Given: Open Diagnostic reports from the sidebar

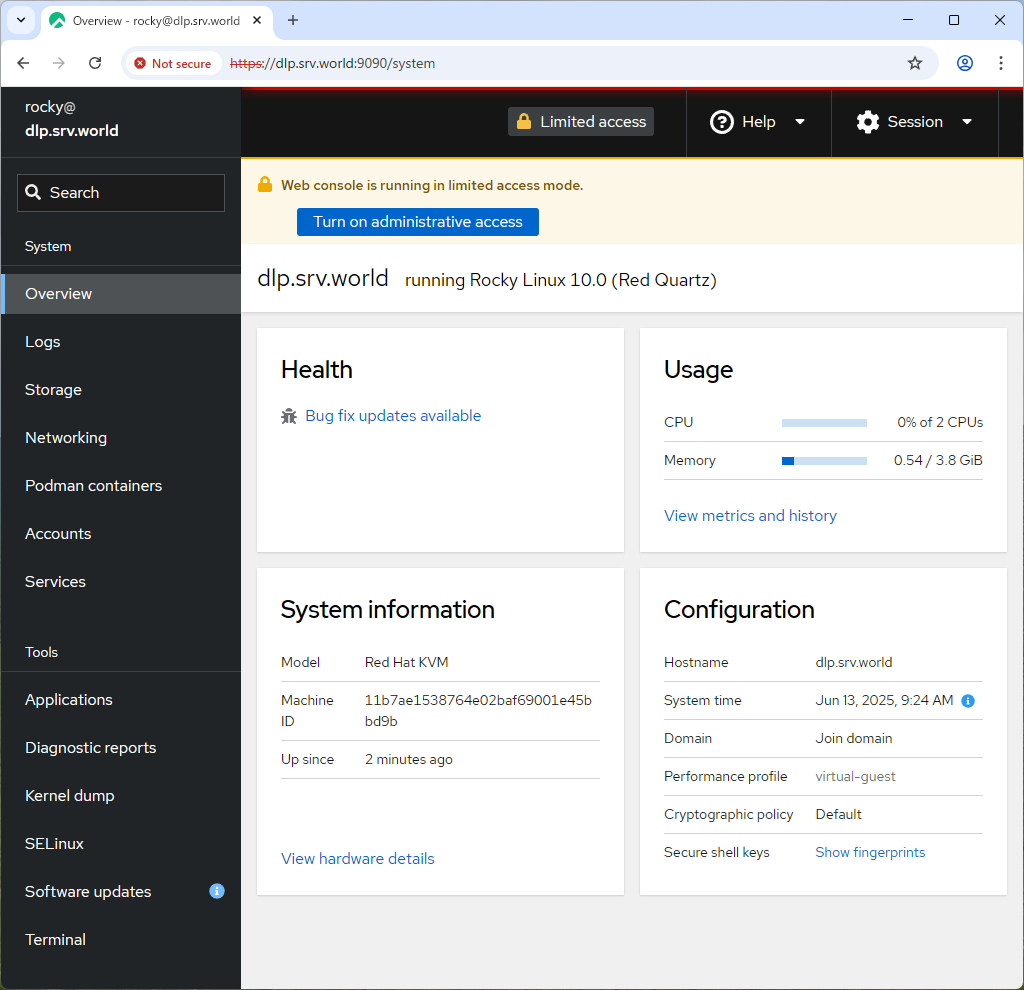Looking at the screenshot, I should [91, 747].
